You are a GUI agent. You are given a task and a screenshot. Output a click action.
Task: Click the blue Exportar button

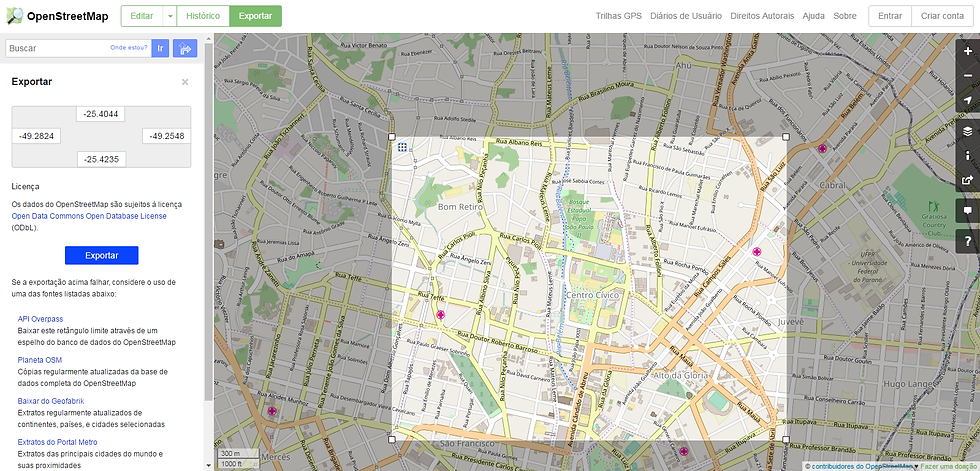click(101, 255)
